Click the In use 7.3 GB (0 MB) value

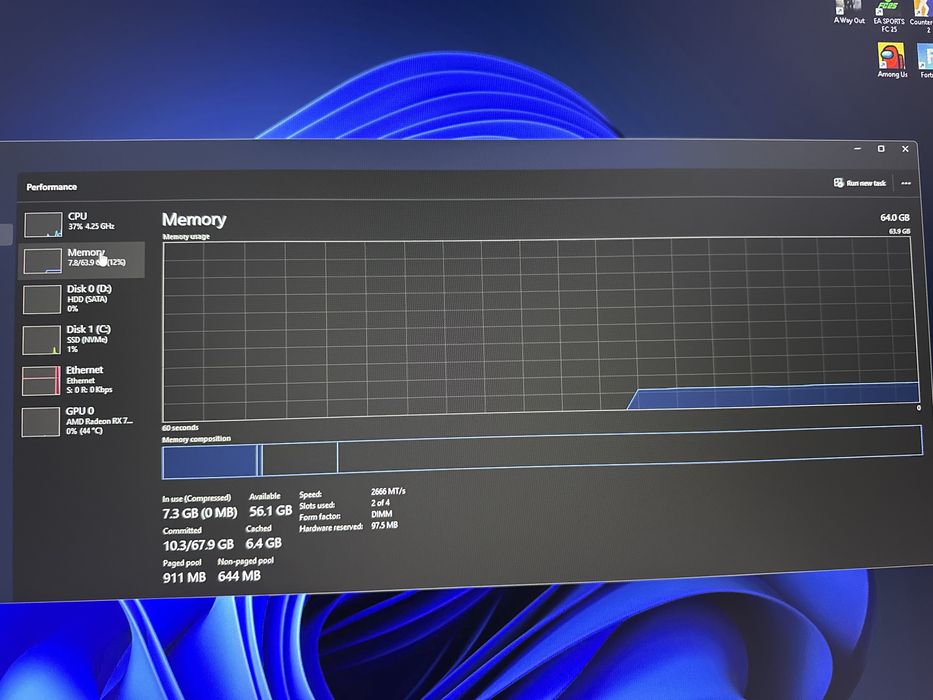199,512
